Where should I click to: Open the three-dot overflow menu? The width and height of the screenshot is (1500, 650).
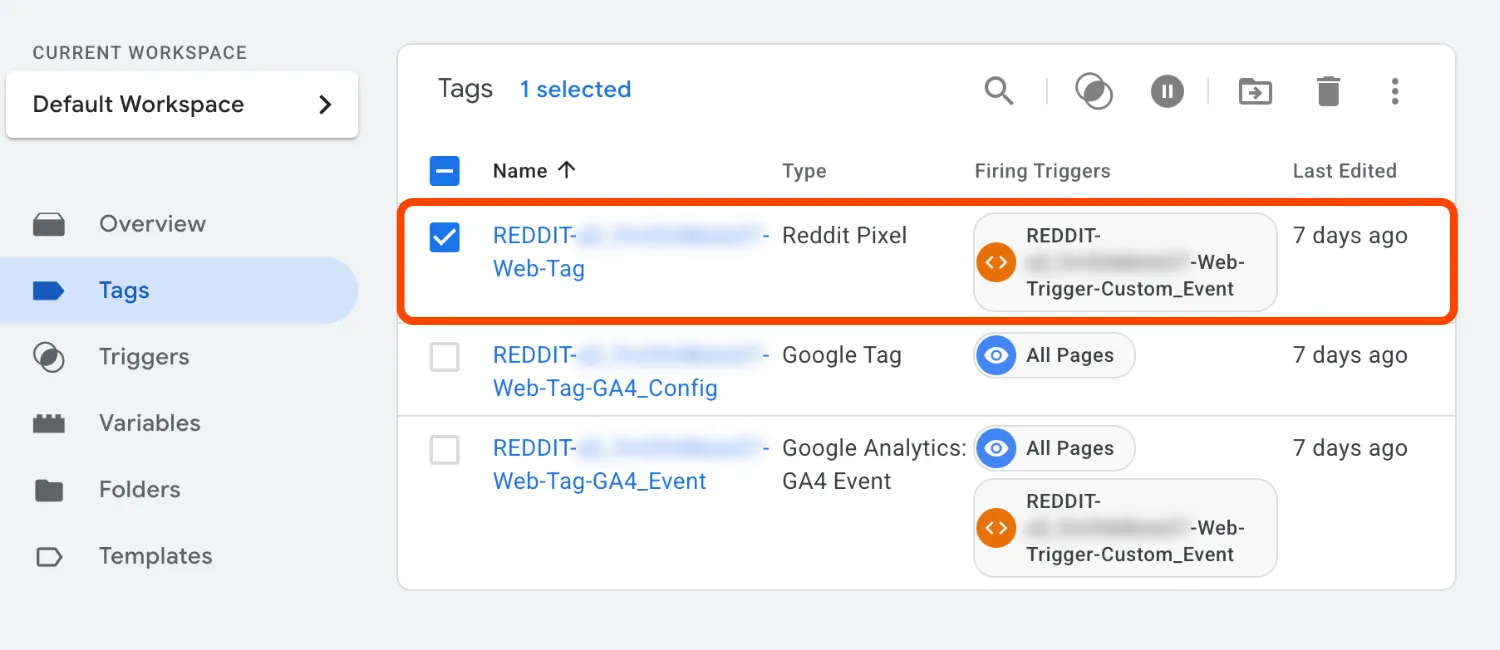[x=1395, y=91]
